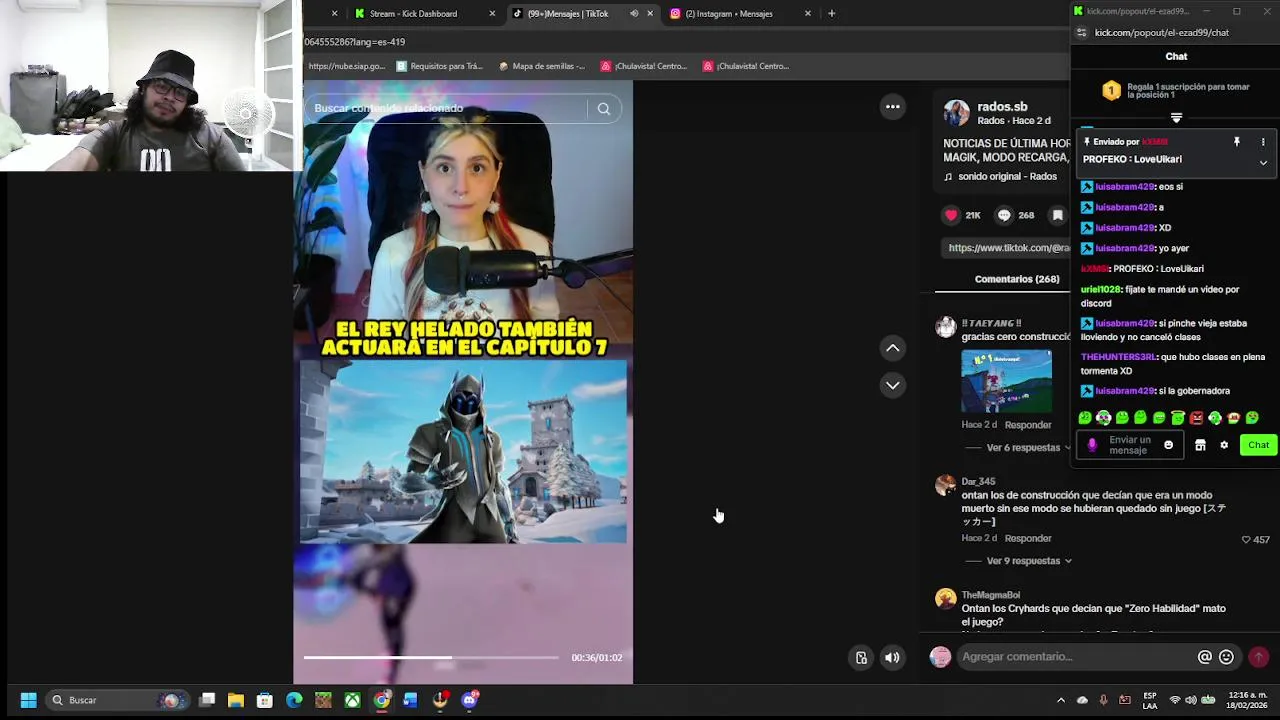The width and height of the screenshot is (1280, 720).
Task: Open Kick chat settings gear
Action: [x=1224, y=445]
